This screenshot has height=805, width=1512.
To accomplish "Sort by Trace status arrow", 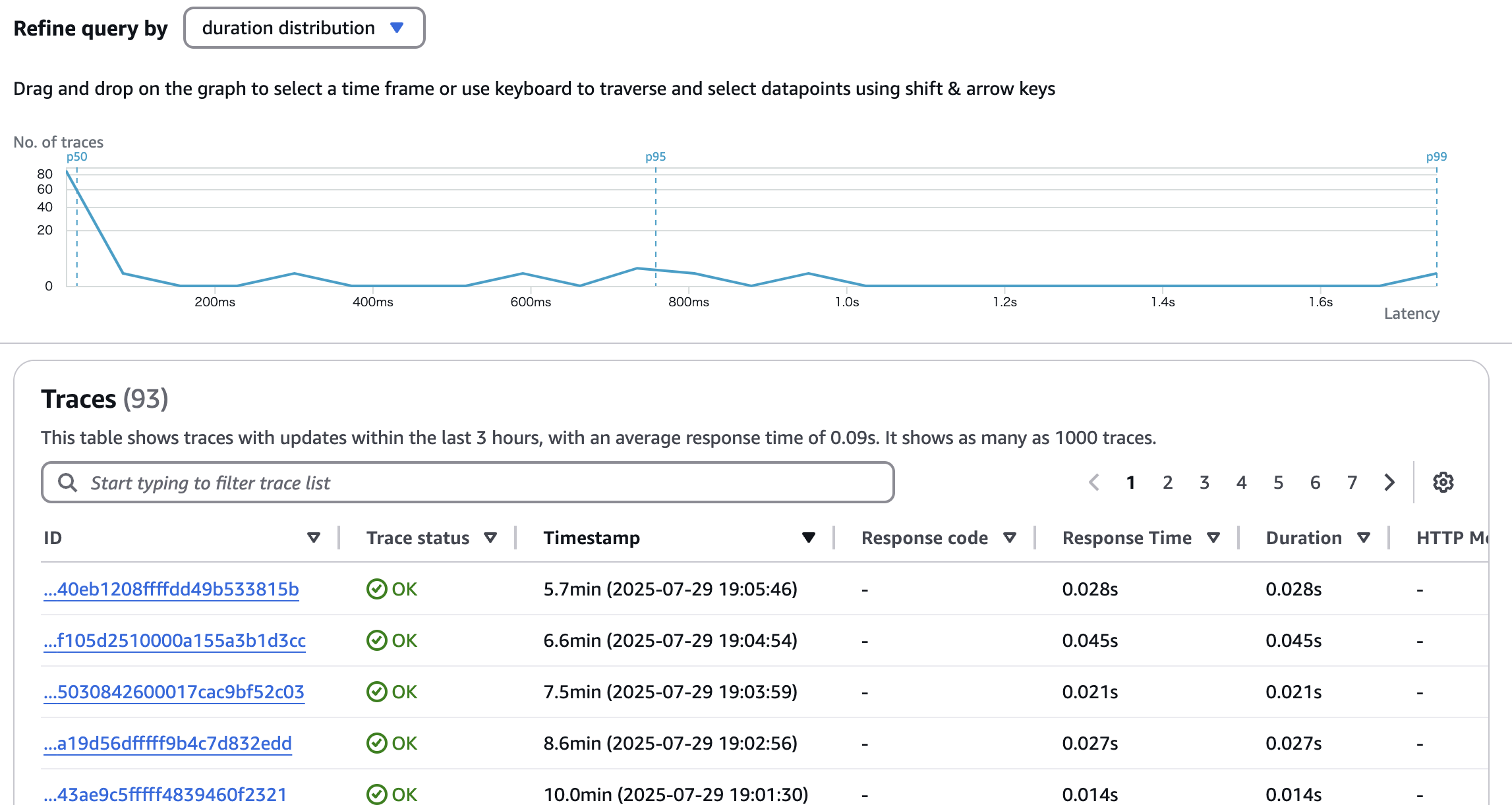I will coord(490,538).
